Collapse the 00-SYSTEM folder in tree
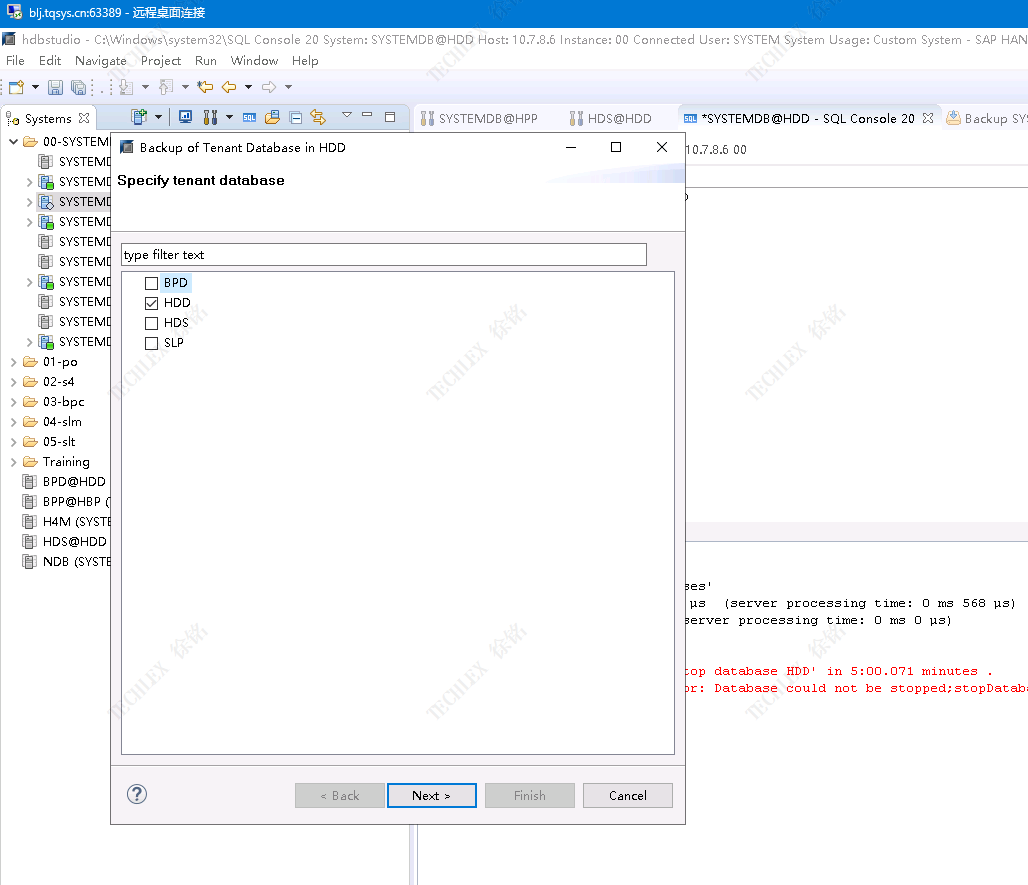Image resolution: width=1028 pixels, height=885 pixels. pos(13,142)
